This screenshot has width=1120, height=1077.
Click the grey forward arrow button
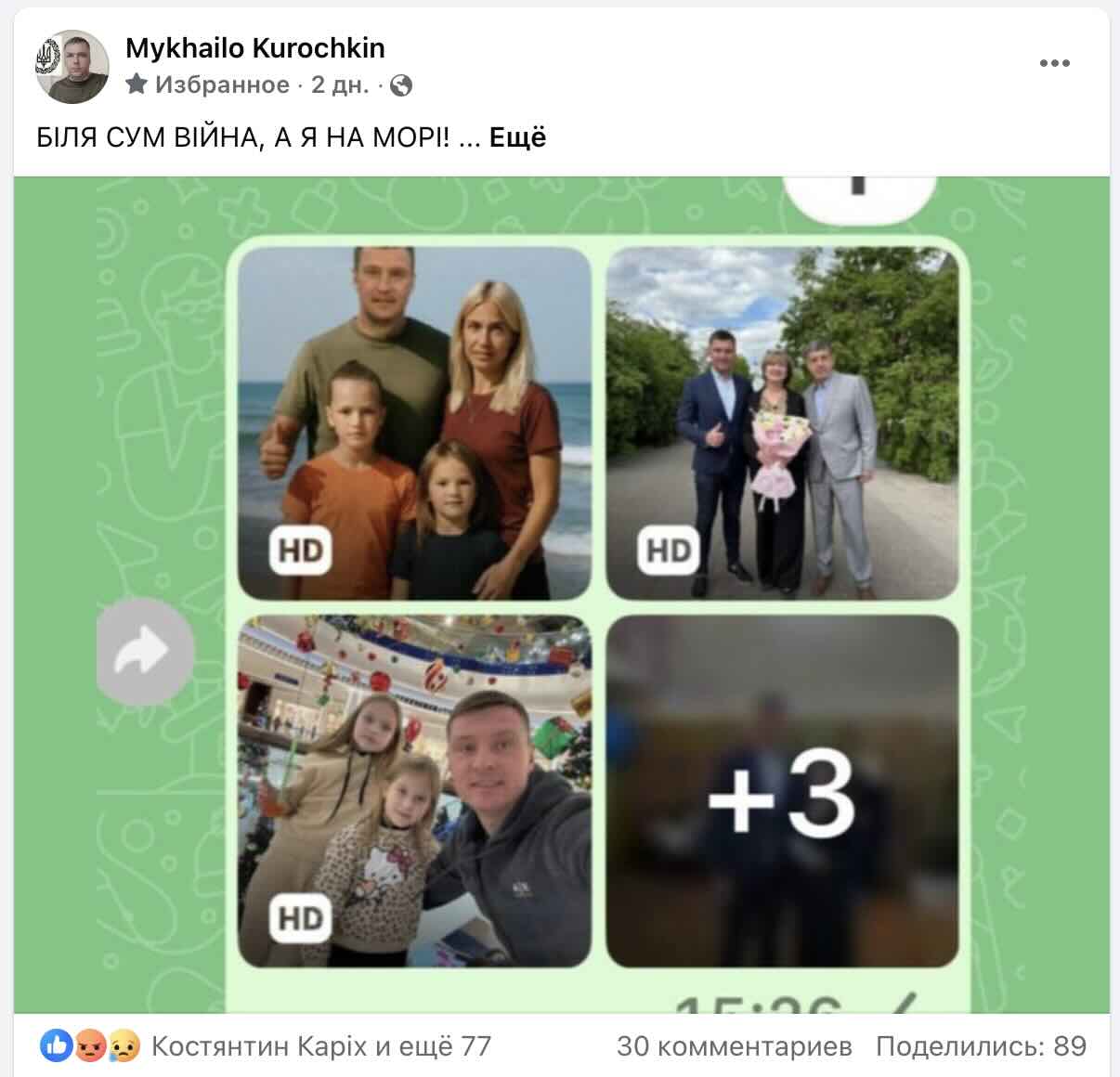tap(144, 652)
